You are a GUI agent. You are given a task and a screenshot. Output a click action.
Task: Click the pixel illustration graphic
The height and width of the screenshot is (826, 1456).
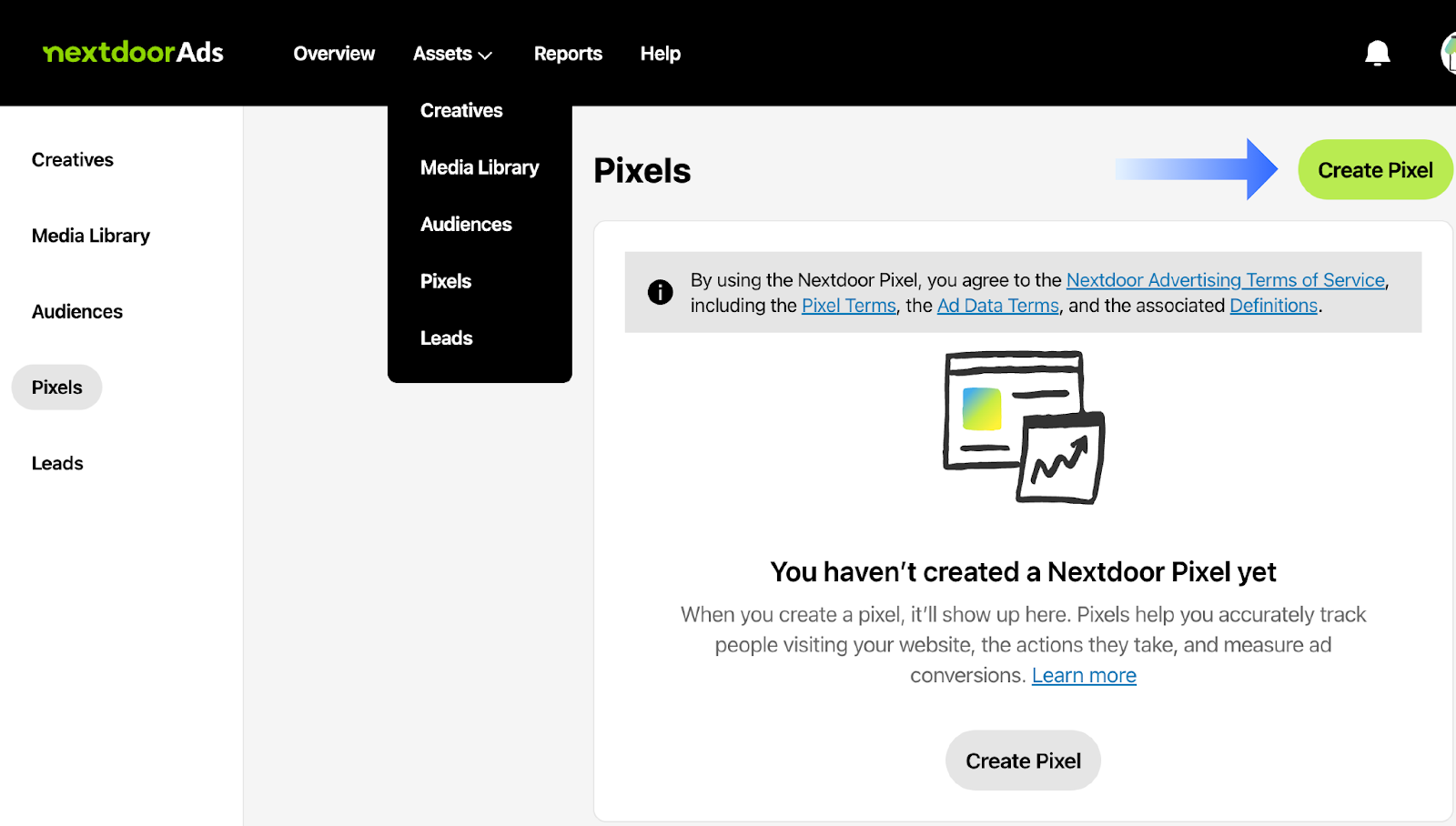pyautogui.click(x=1024, y=427)
